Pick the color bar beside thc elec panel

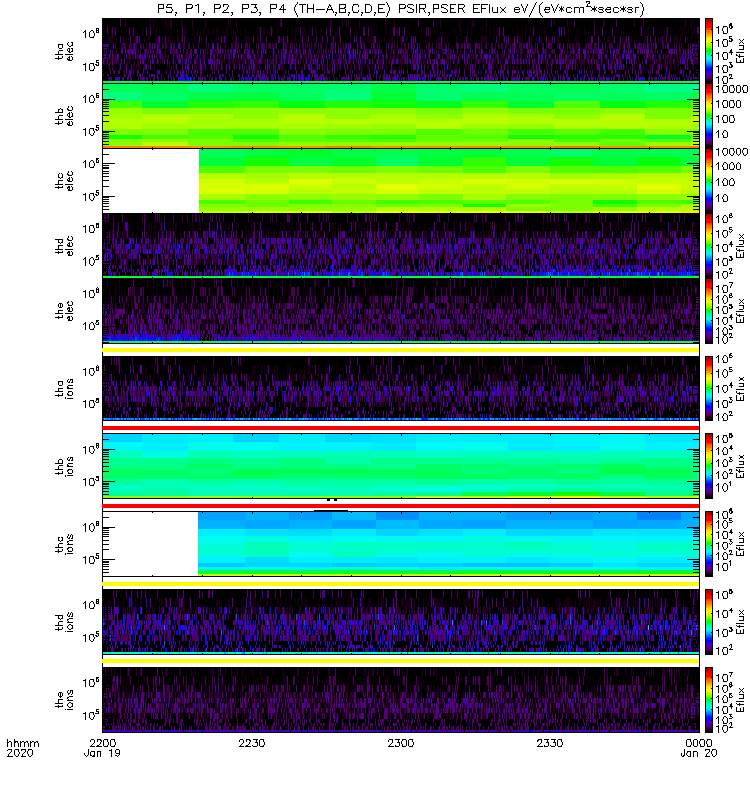[709, 181]
